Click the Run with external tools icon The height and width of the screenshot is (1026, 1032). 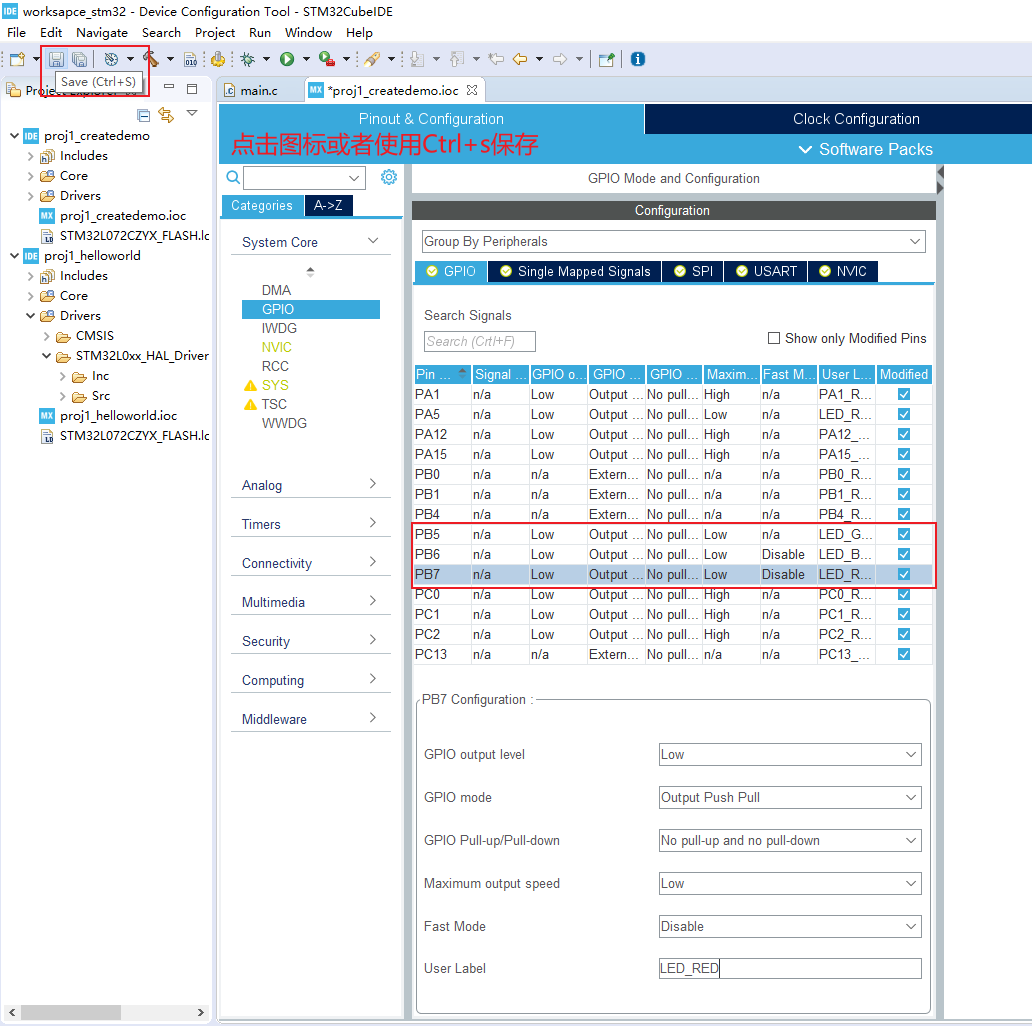coord(326,59)
